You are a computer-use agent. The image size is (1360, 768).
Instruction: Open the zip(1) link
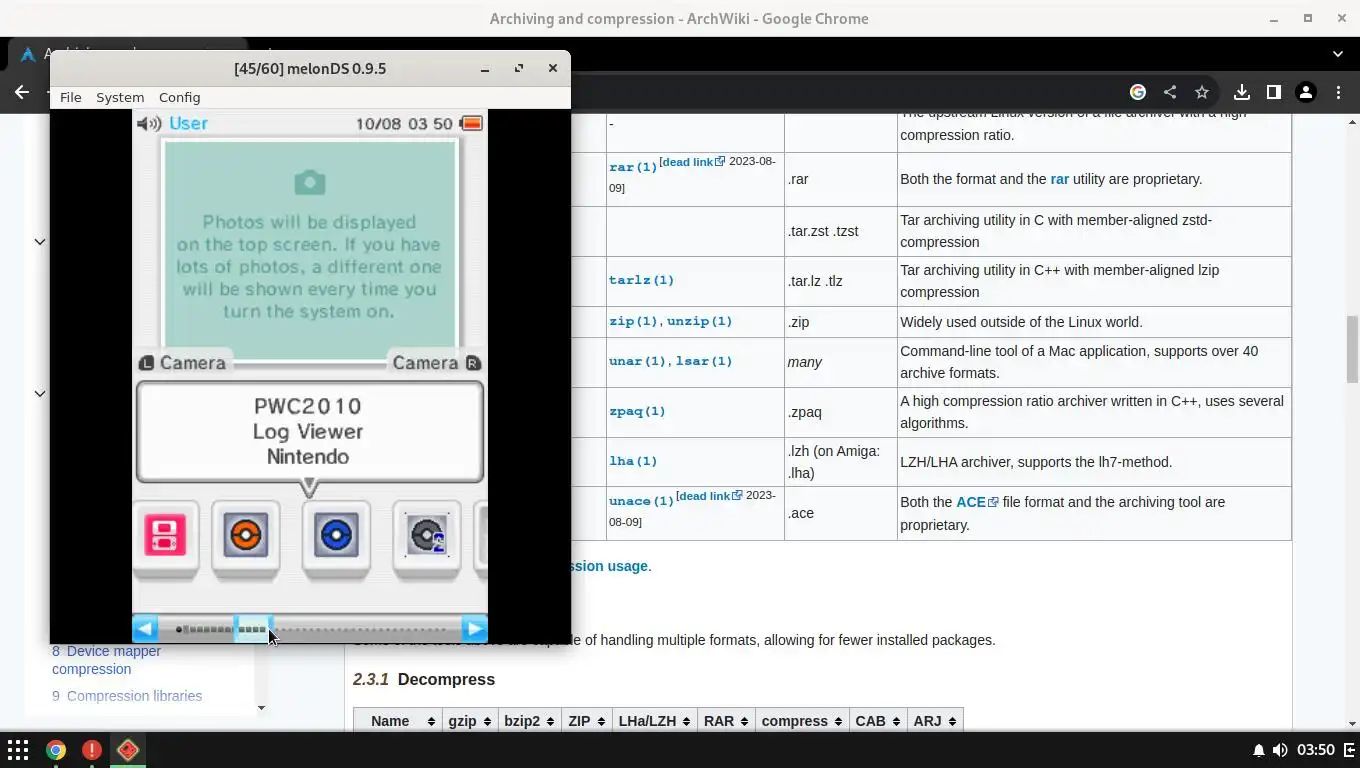tap(633, 321)
